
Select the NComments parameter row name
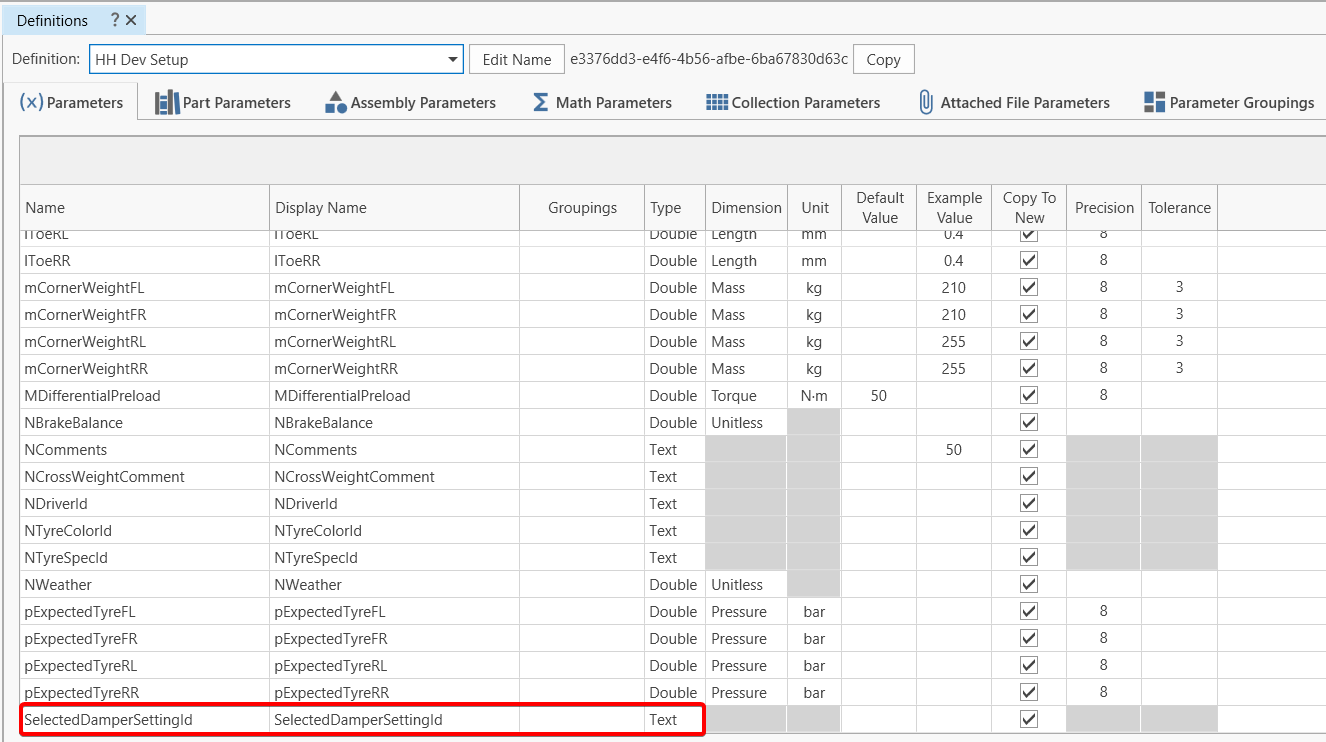(66, 450)
